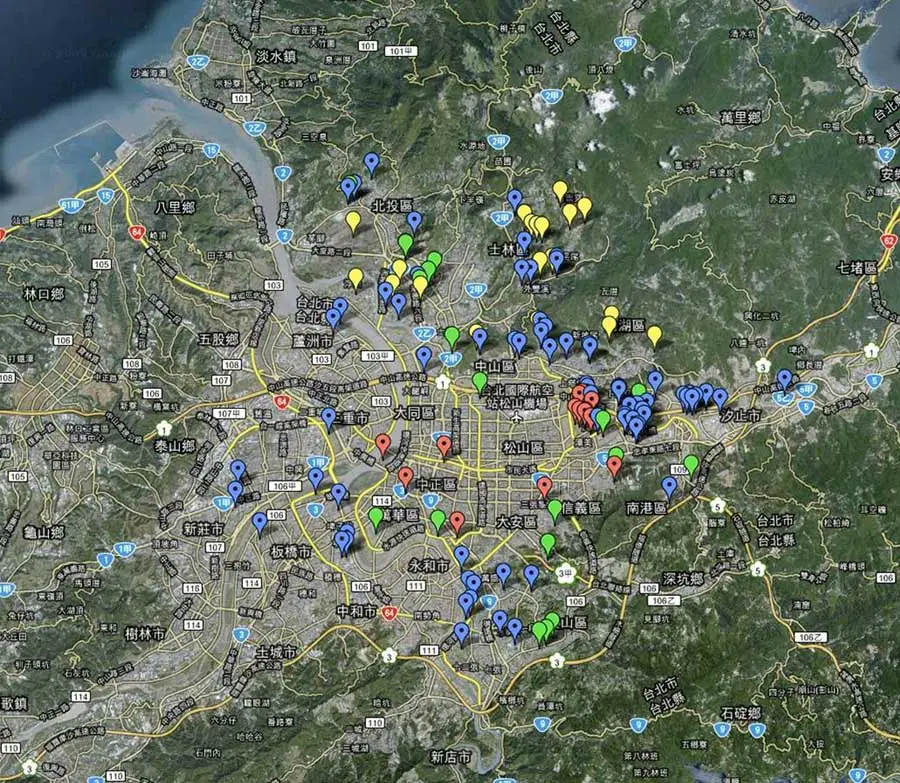Select the yellow pin west of 北投區 label
900x783 pixels.
(x=354, y=221)
